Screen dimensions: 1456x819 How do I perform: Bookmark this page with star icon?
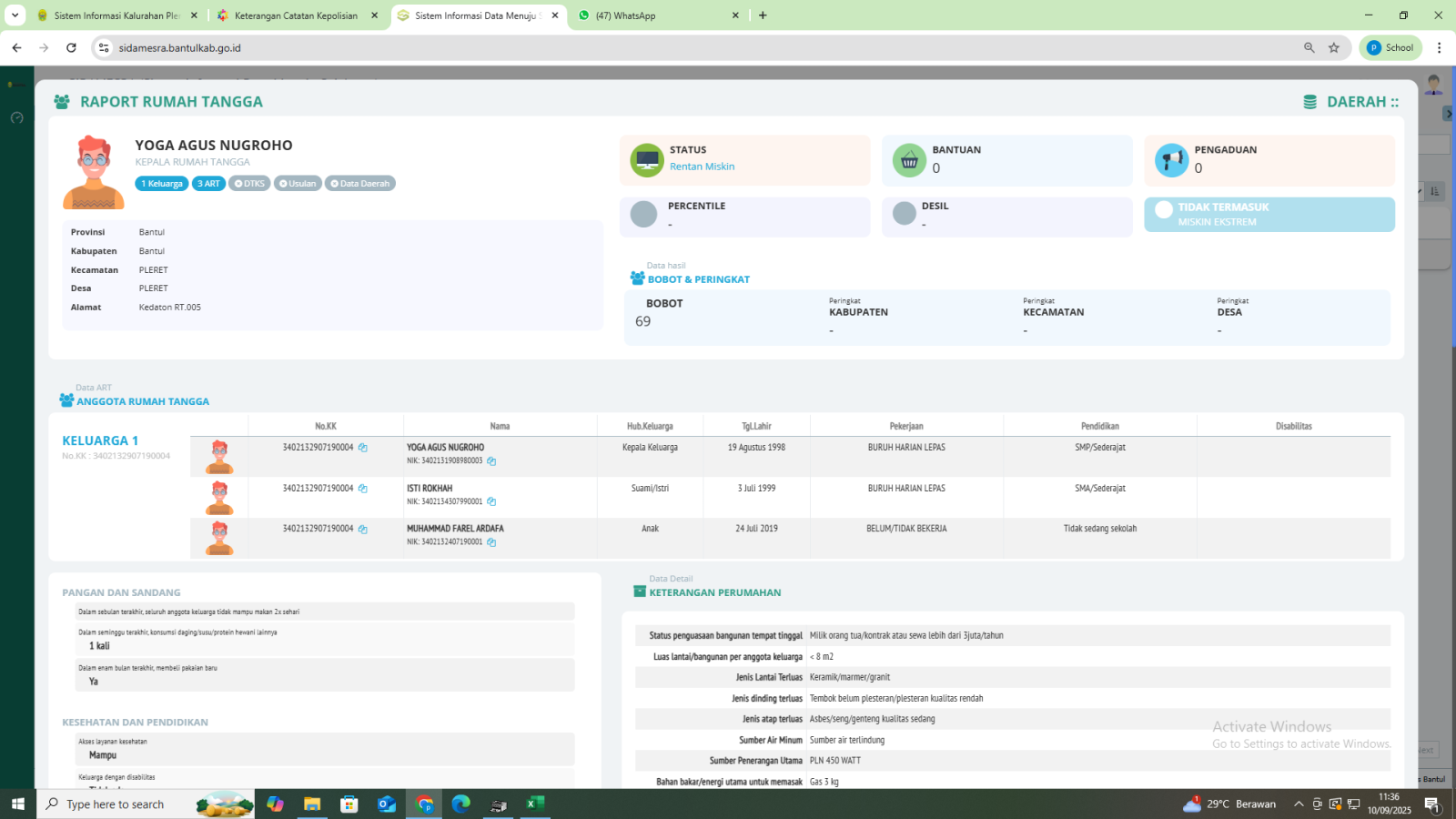click(1334, 48)
